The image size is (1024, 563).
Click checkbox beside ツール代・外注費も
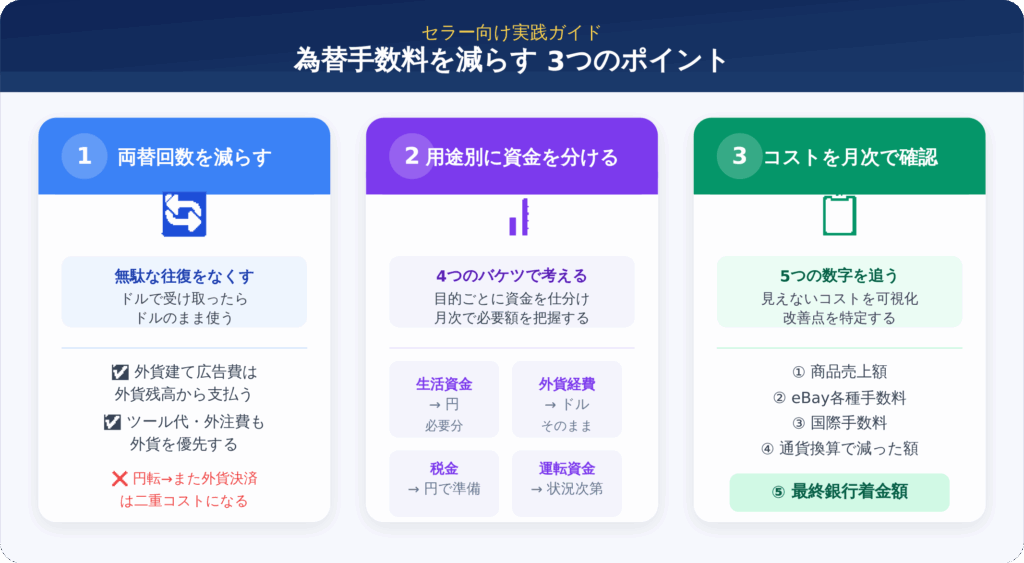pyautogui.click(x=112, y=422)
